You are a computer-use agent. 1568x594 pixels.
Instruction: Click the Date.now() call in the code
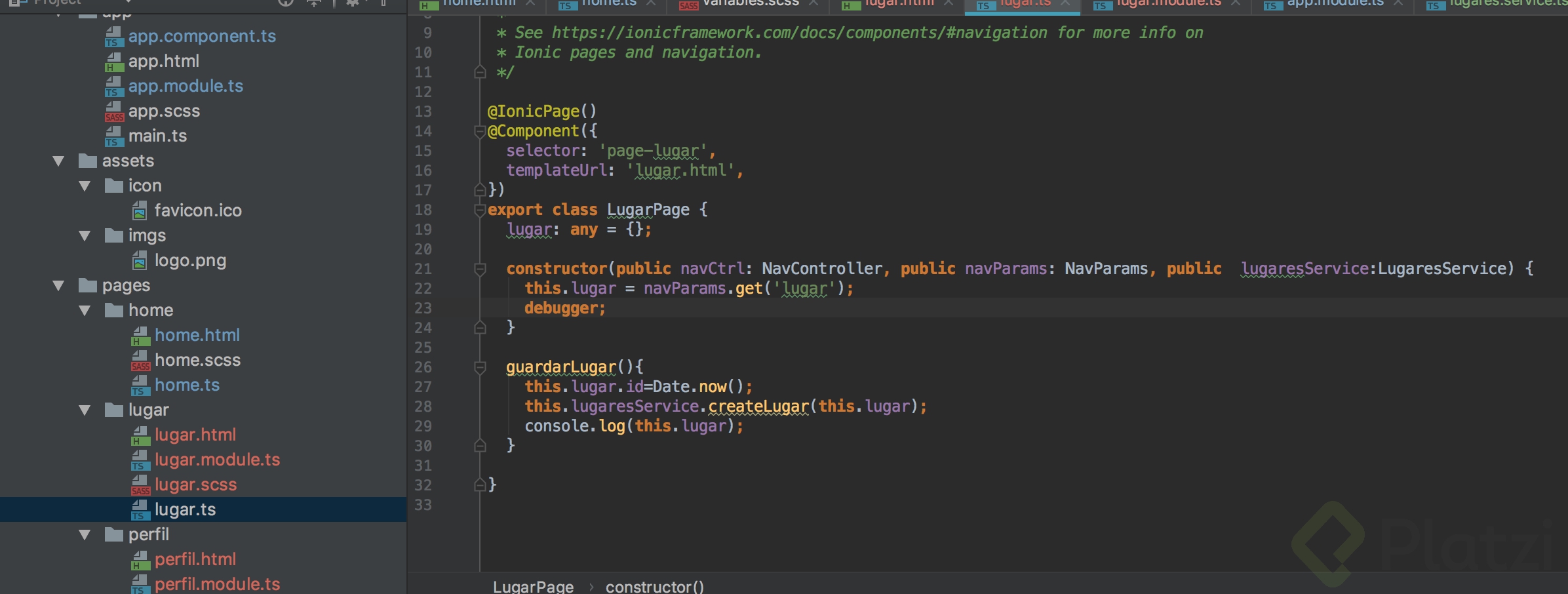[x=697, y=387]
